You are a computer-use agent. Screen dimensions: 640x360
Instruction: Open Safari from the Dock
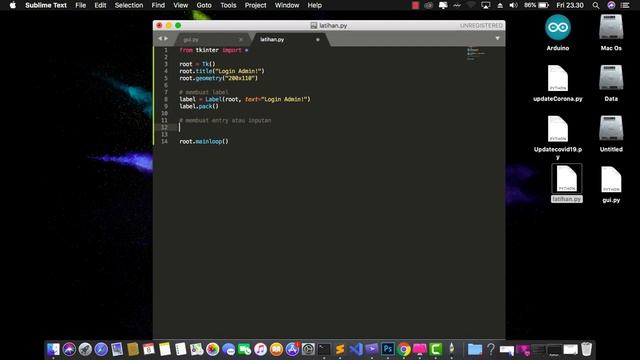pyautogui.click(x=101, y=349)
